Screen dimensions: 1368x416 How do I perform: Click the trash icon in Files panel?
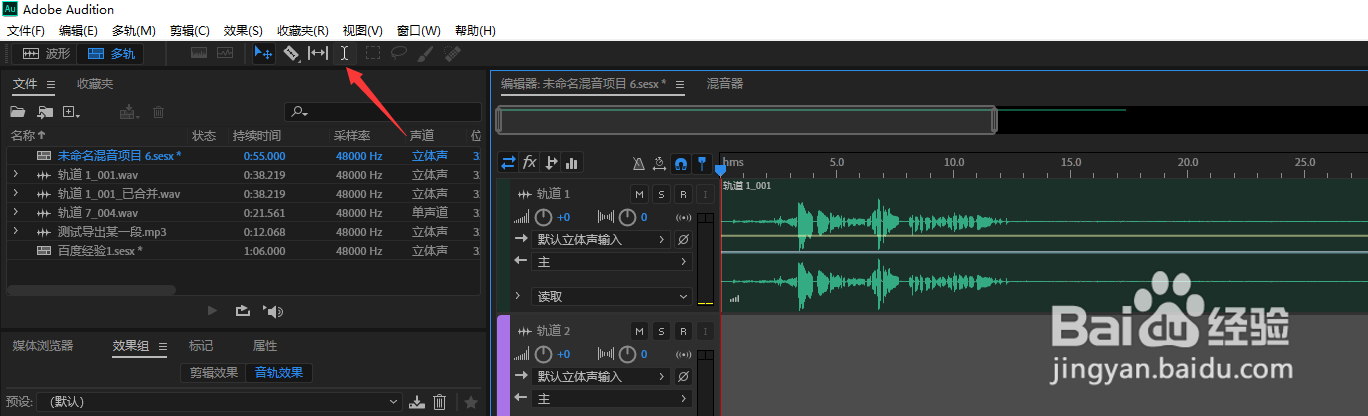pos(158,112)
